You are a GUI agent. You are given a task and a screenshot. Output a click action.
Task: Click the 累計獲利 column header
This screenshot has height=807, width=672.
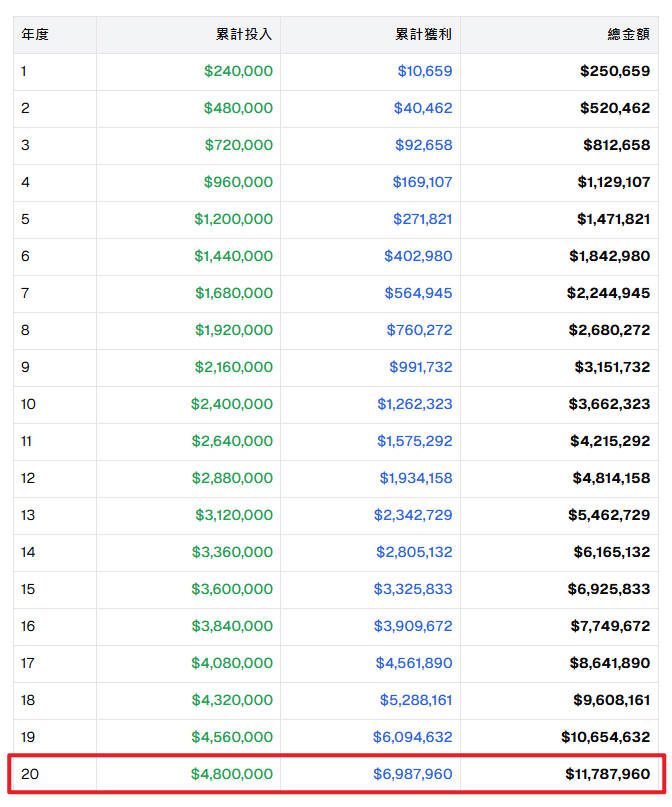point(424,34)
